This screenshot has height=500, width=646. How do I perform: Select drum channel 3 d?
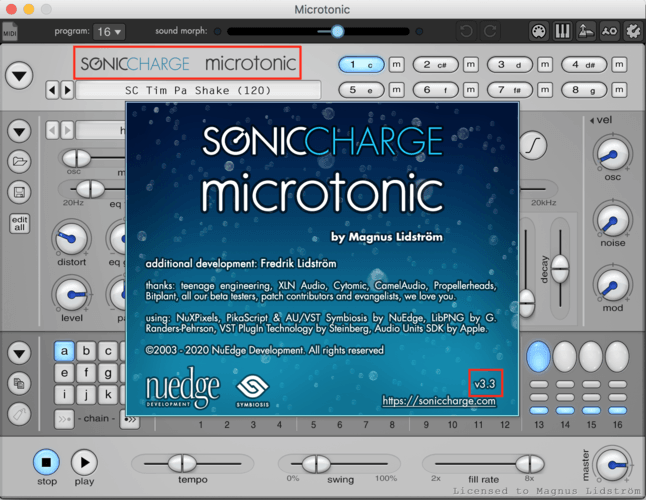(510, 65)
